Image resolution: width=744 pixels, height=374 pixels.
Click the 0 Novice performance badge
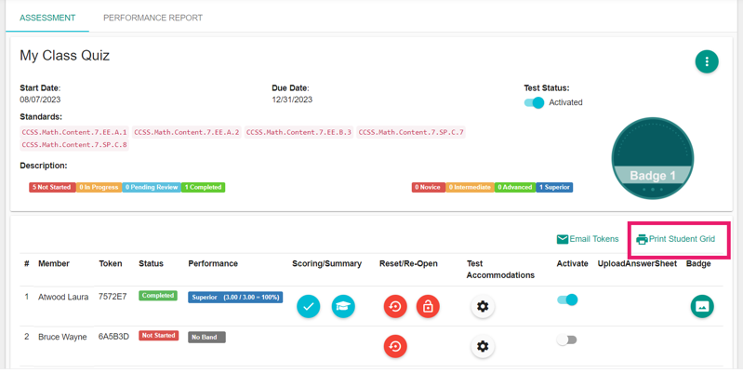pyautogui.click(x=428, y=187)
